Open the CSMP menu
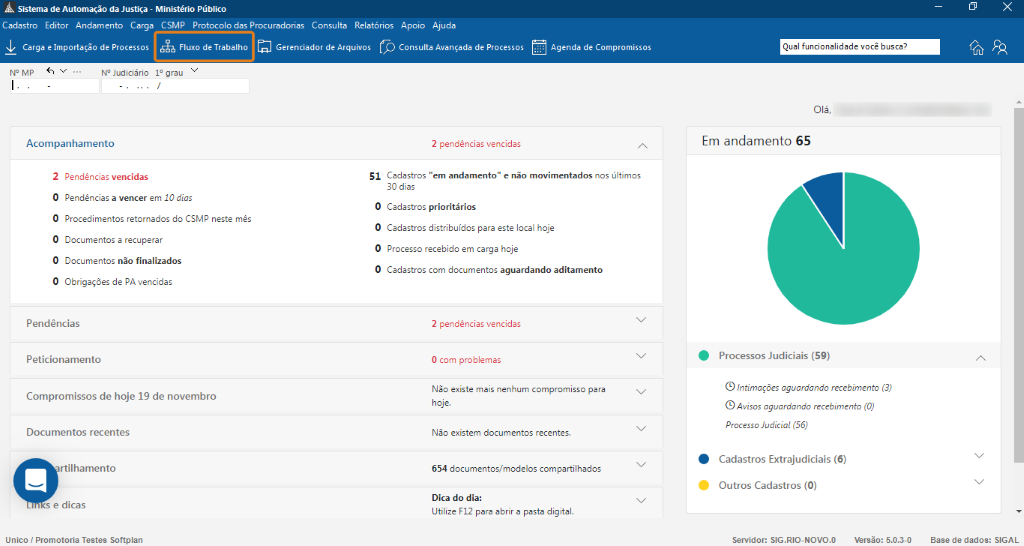 tap(173, 25)
